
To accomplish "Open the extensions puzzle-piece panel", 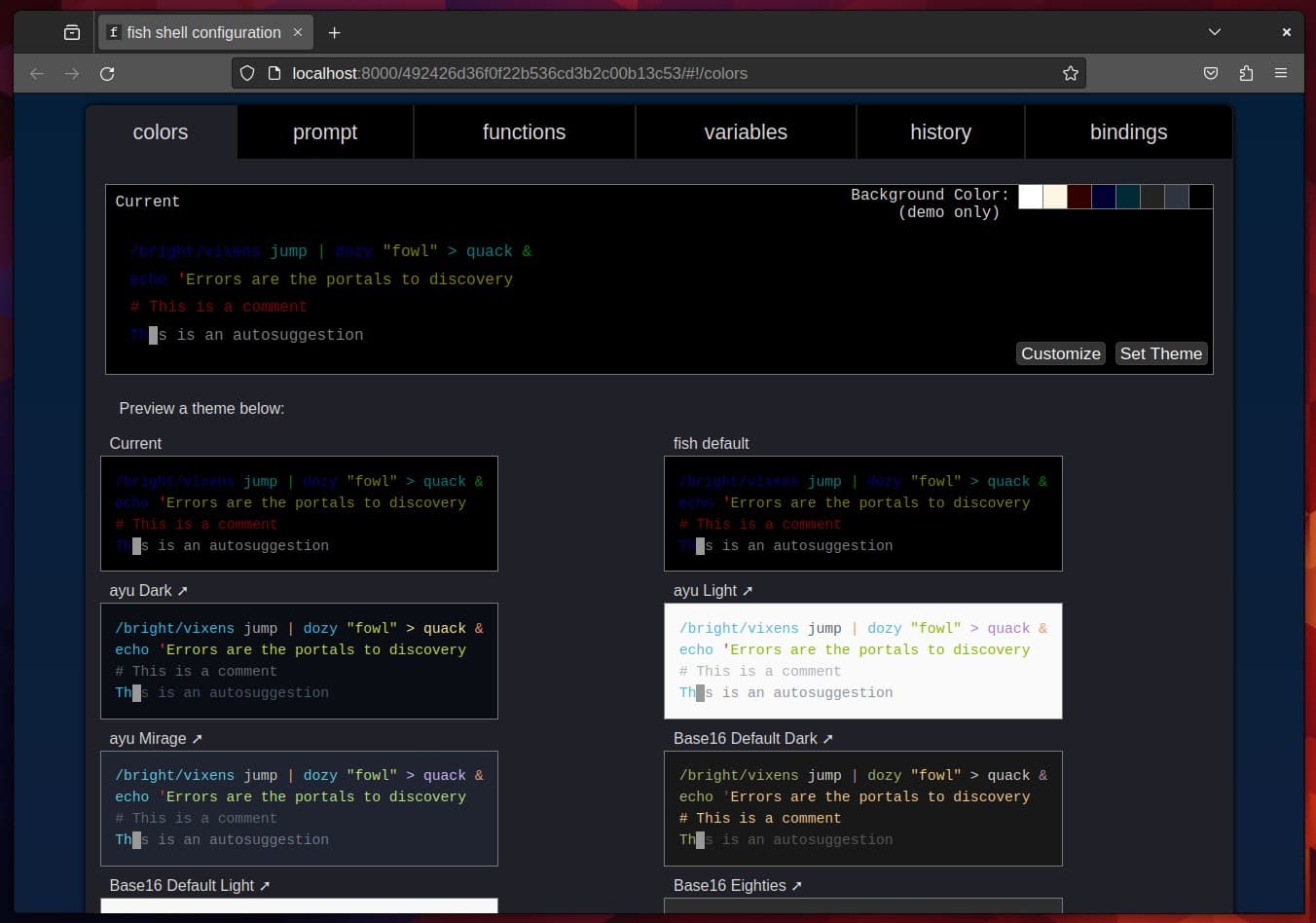I will tap(1246, 73).
